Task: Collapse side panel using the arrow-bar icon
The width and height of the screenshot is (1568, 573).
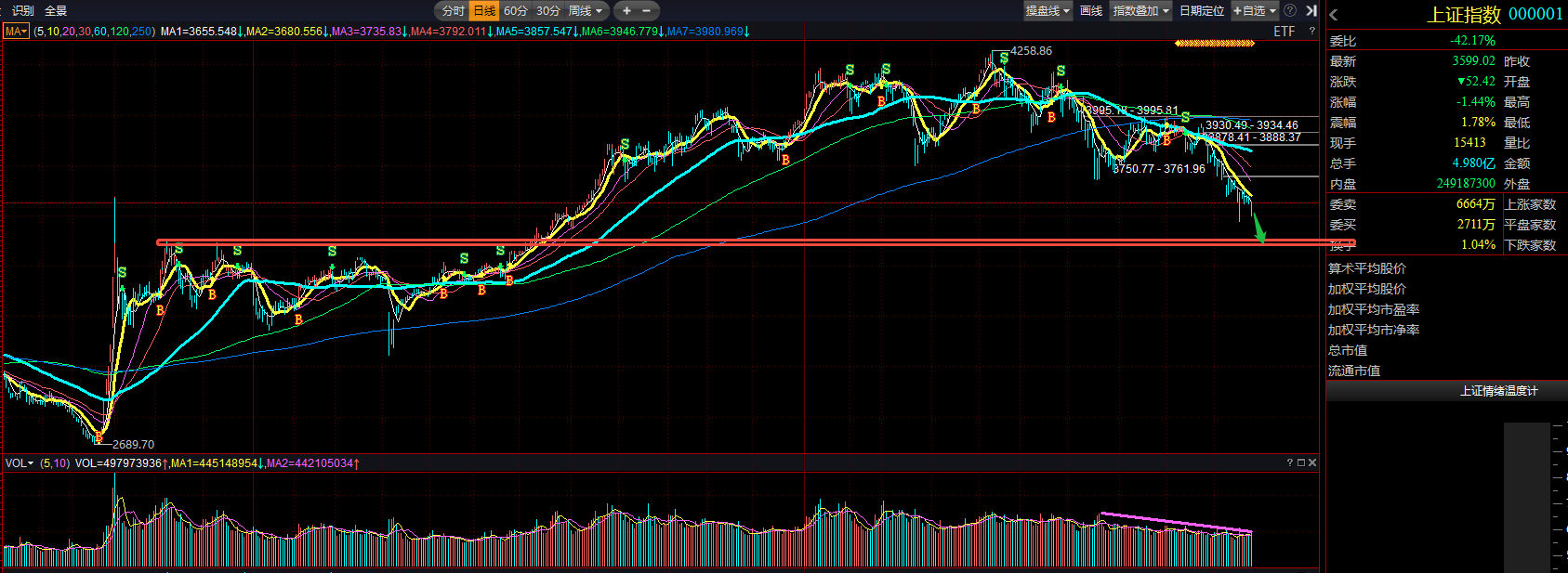Action: coord(1311,11)
